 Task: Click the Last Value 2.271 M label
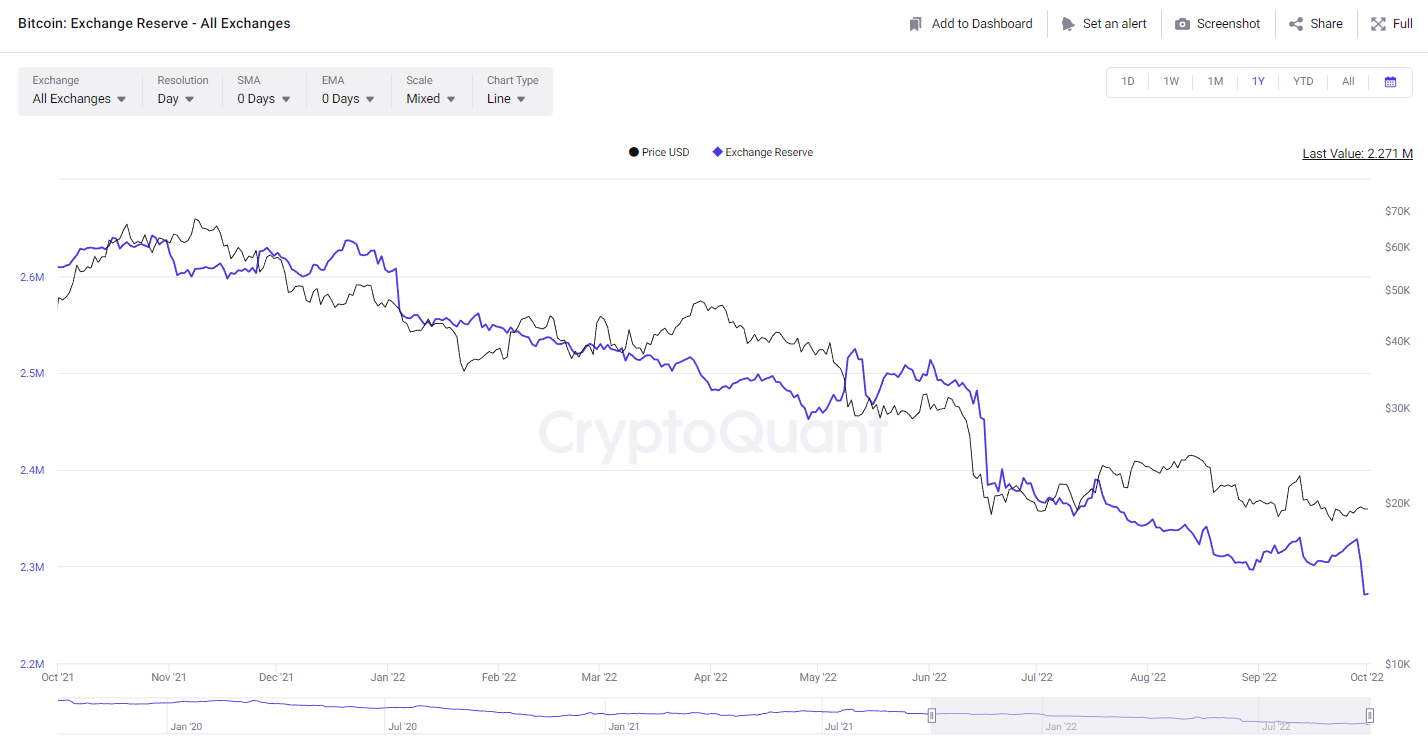[x=1357, y=154]
